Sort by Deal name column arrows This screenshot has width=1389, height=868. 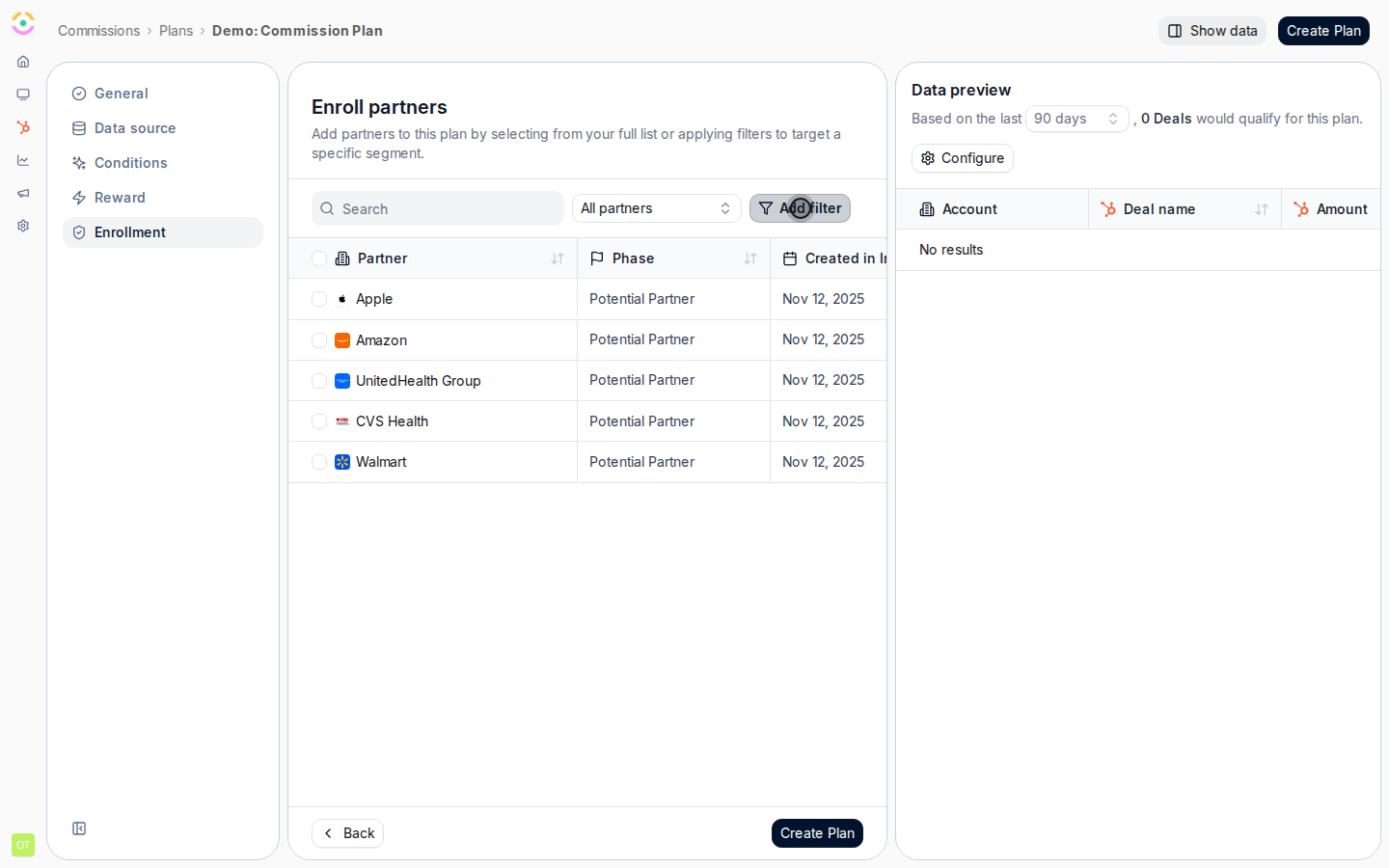click(x=1262, y=209)
